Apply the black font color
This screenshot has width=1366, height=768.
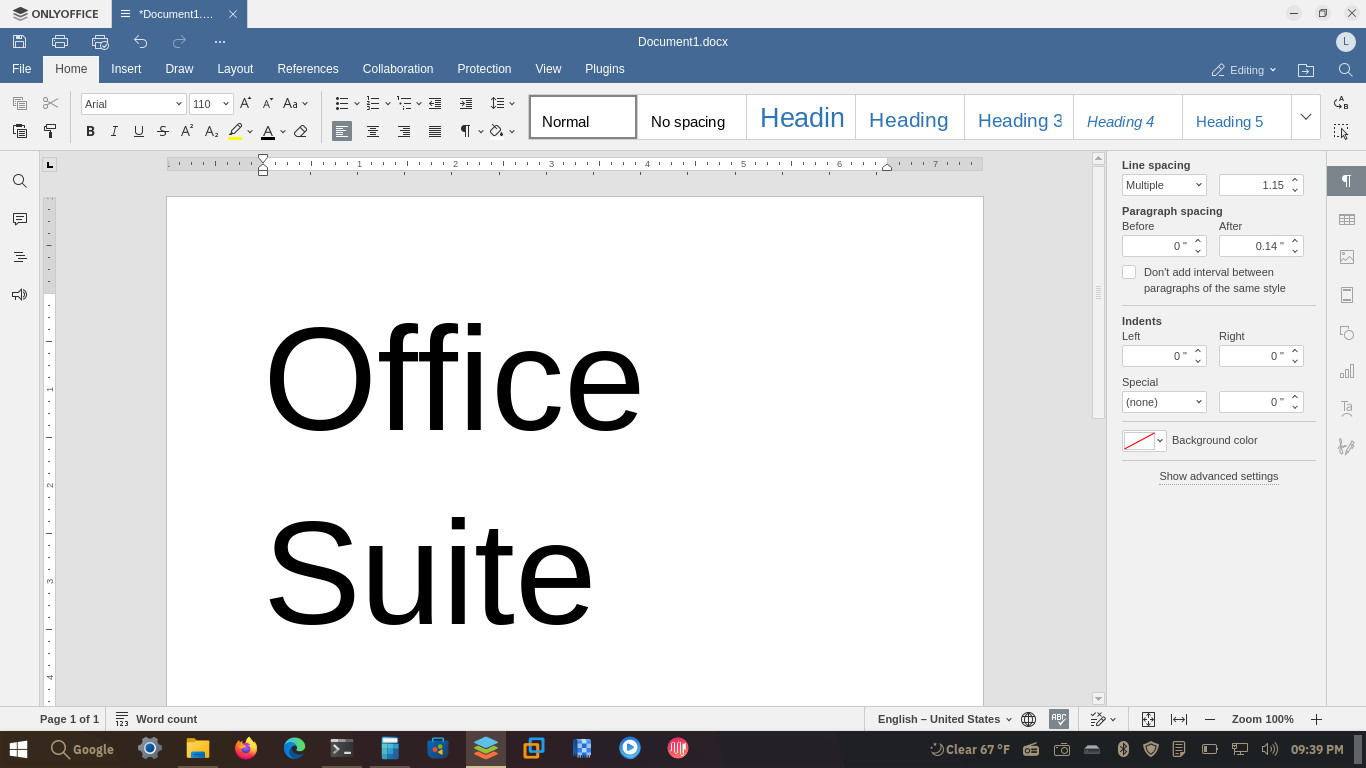coord(268,131)
